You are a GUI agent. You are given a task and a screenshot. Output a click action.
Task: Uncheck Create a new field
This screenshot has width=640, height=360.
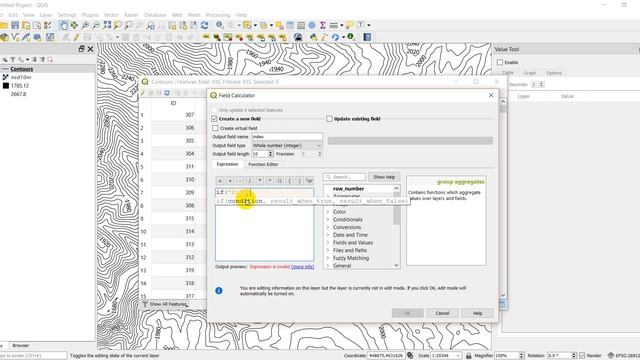point(215,119)
